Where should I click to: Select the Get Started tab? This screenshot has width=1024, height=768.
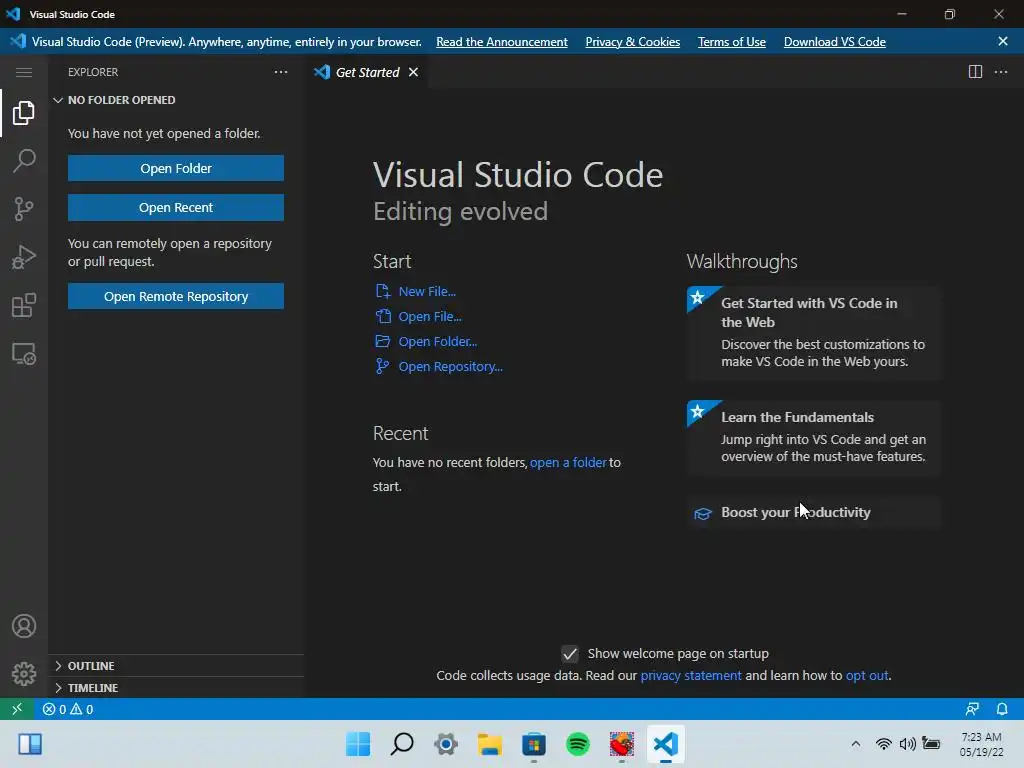coord(366,72)
